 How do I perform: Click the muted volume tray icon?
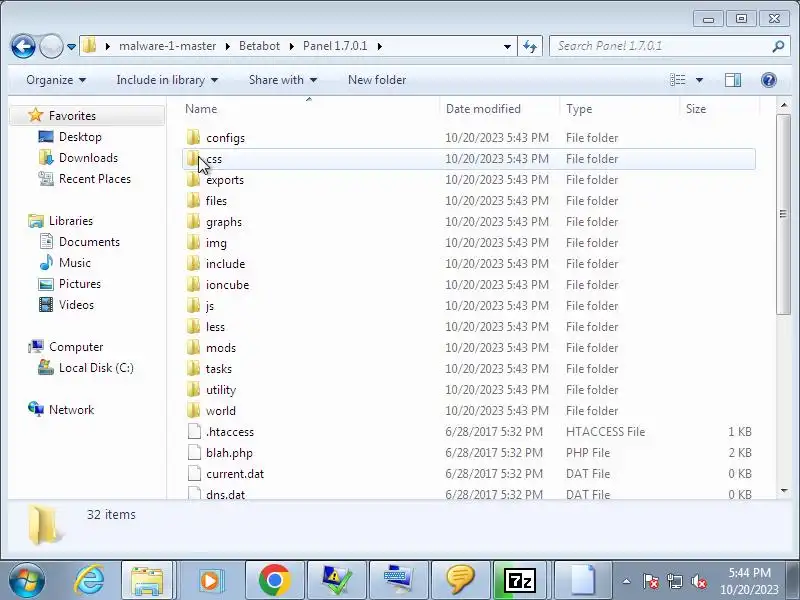pyautogui.click(x=699, y=581)
